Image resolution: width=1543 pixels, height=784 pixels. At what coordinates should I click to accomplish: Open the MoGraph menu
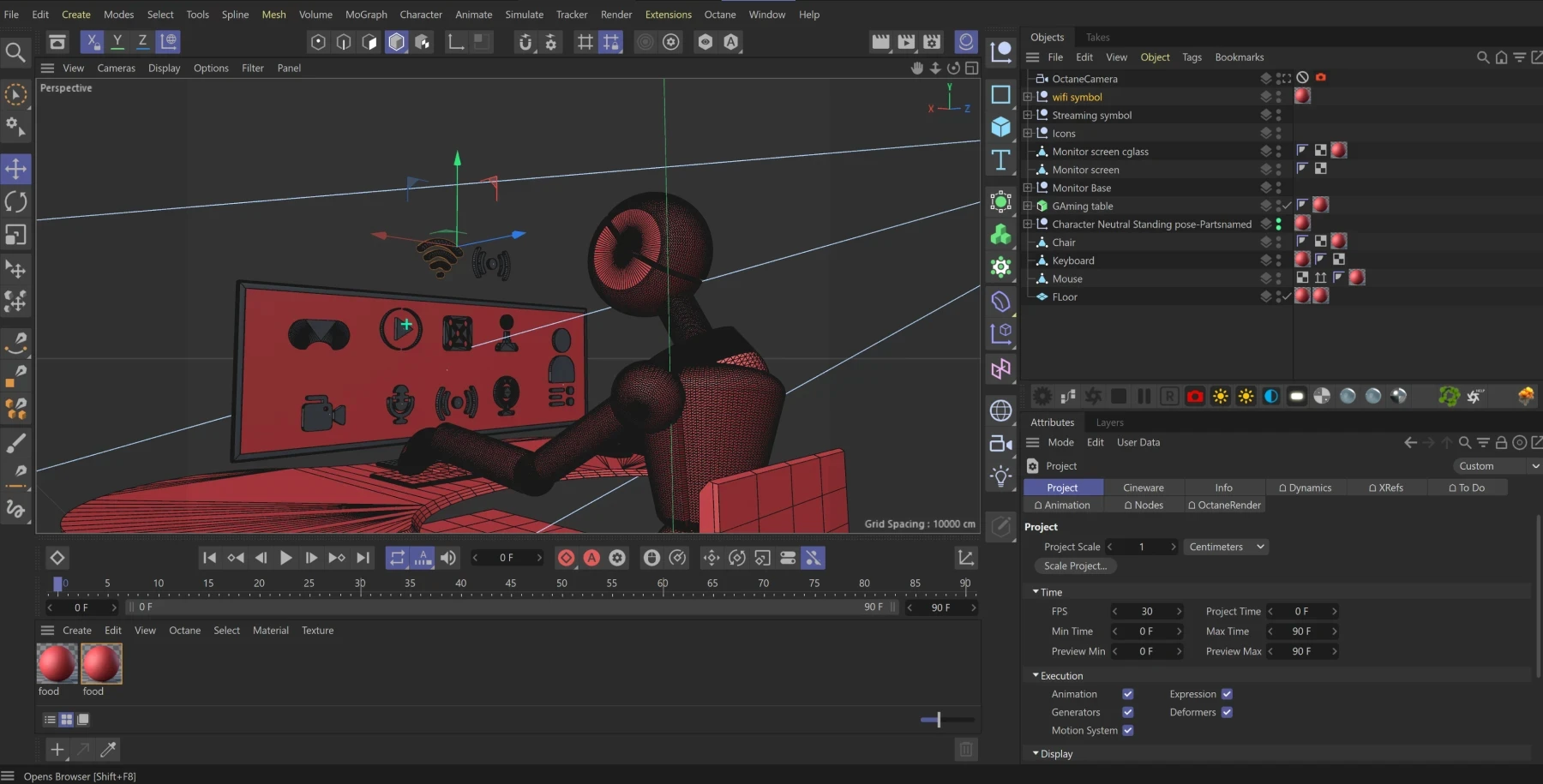(x=366, y=15)
